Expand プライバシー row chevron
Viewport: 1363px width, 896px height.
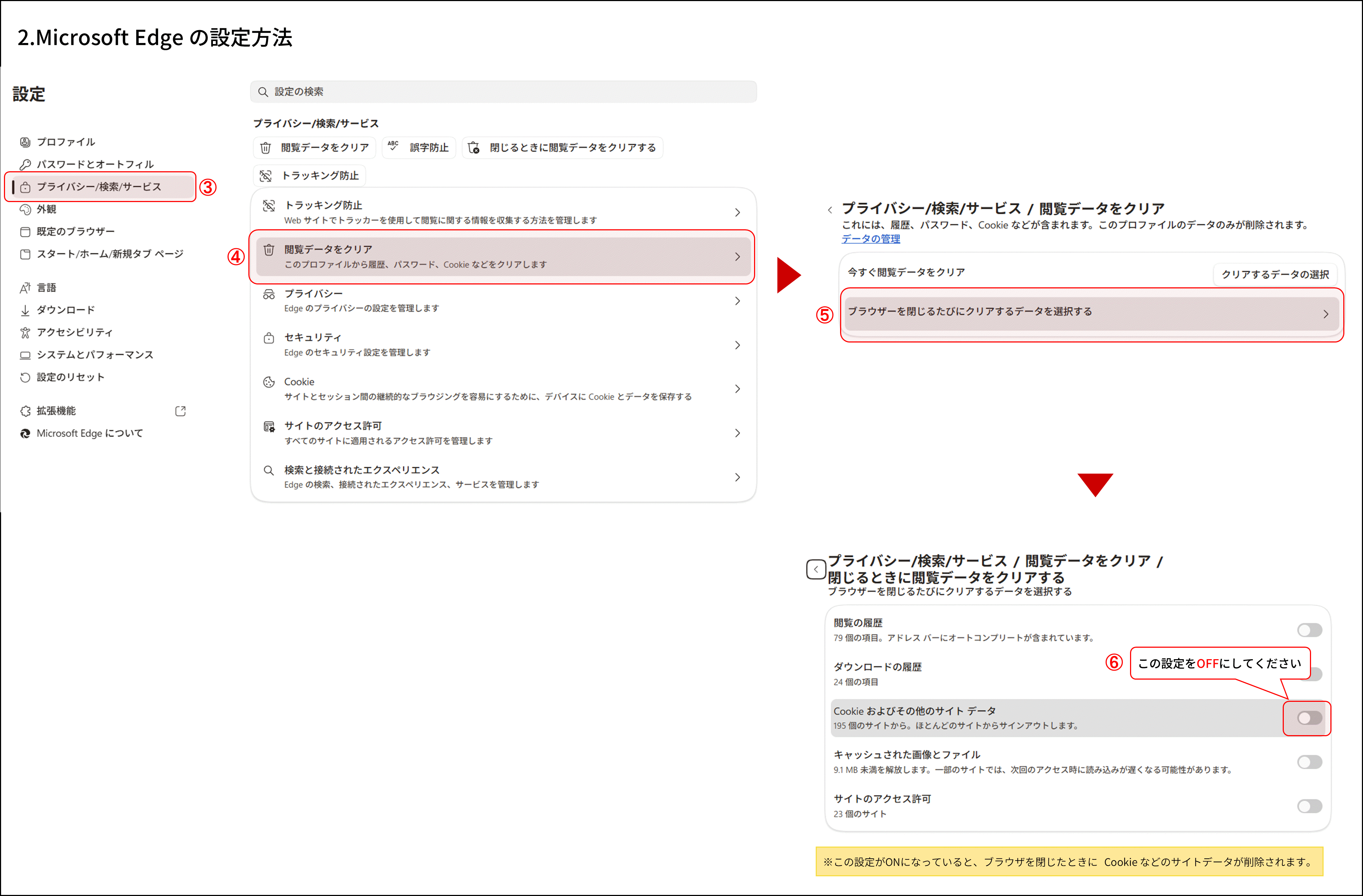738,301
